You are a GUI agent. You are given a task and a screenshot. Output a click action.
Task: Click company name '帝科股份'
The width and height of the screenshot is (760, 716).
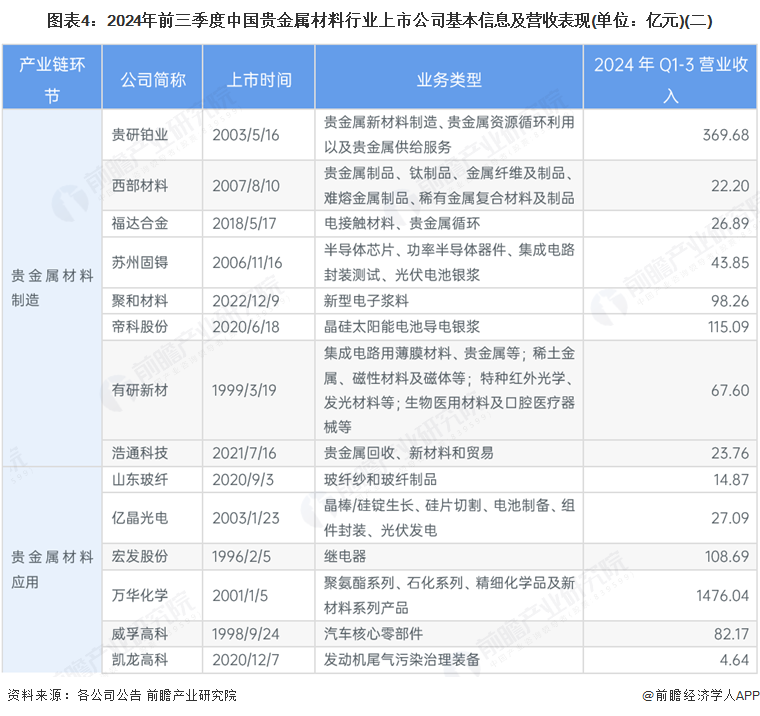click(x=140, y=327)
